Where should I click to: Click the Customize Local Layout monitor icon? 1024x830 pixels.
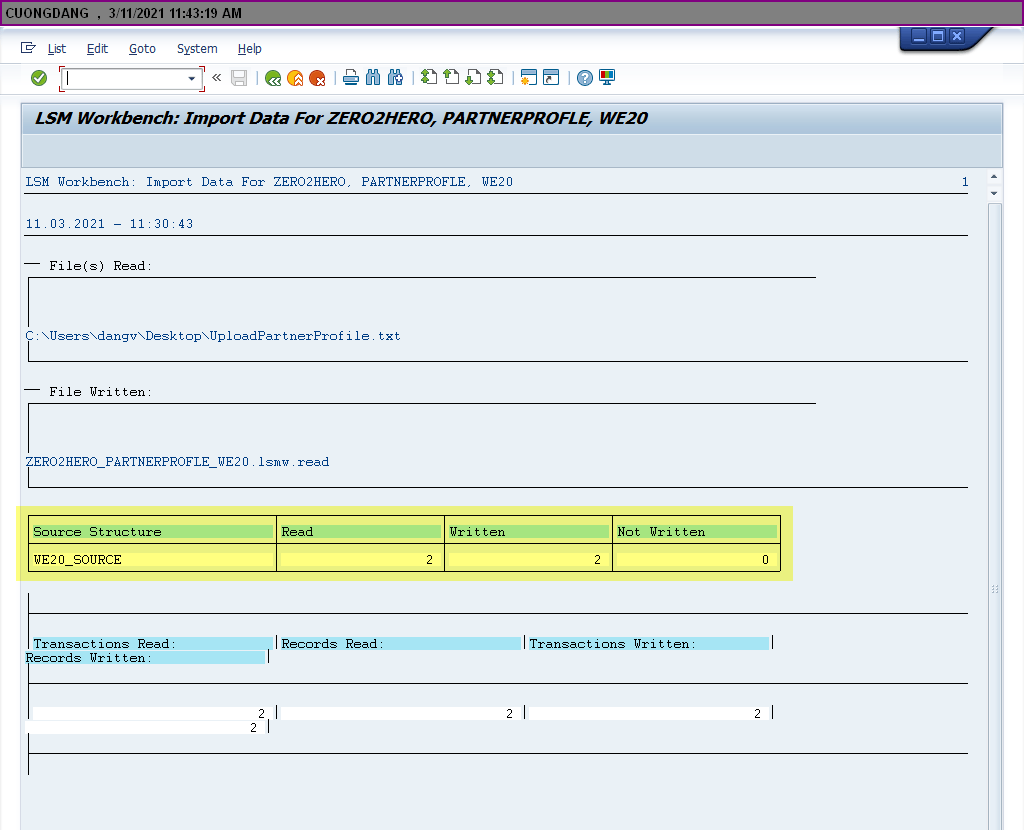[607, 78]
